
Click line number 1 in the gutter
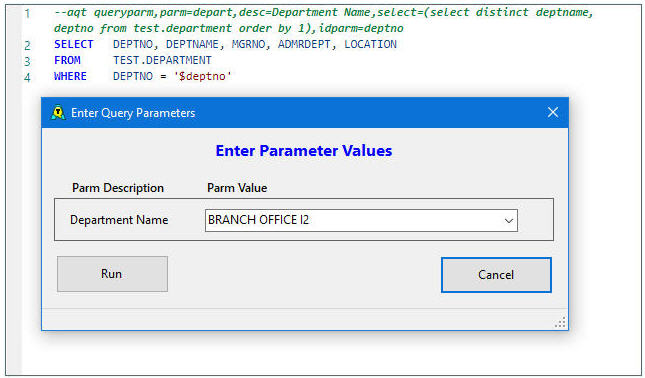point(27,13)
